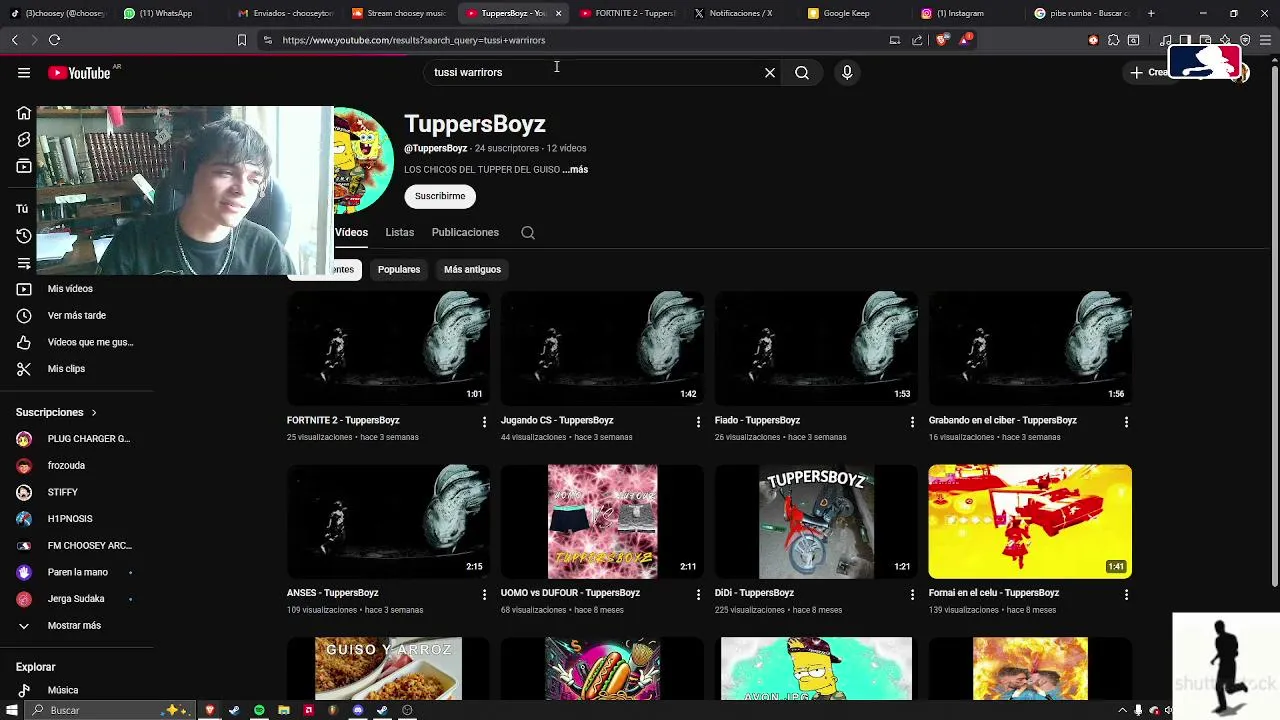Click the browser back arrow

pos(14,40)
